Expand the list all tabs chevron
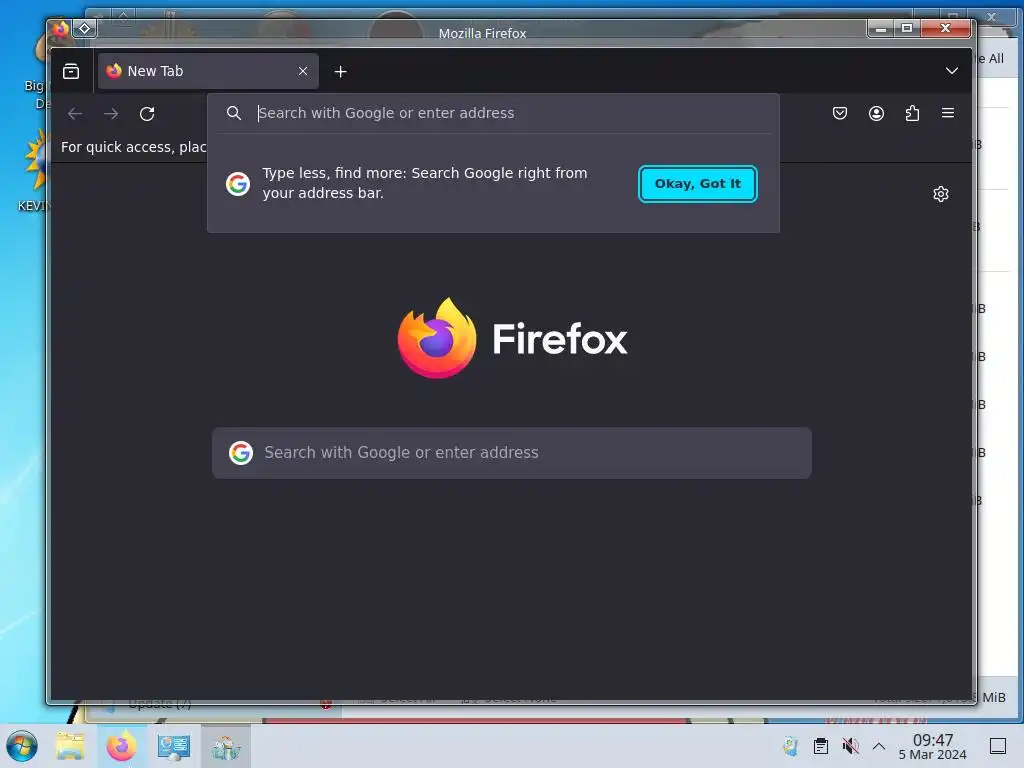The image size is (1024, 768). click(x=952, y=71)
